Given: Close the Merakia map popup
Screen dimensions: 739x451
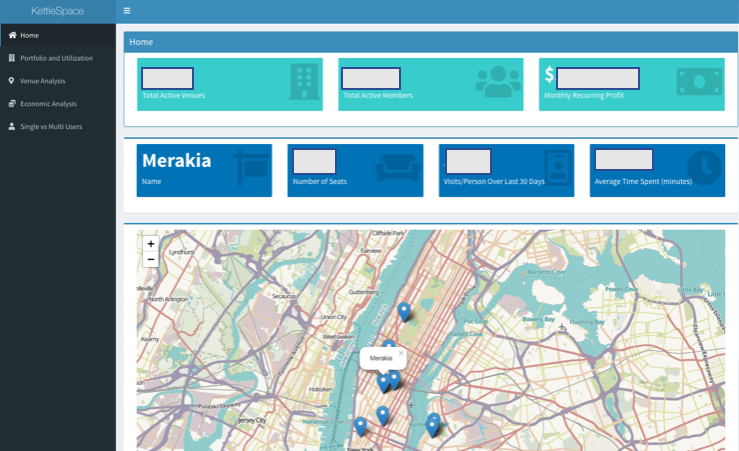Looking at the screenshot, I should pos(401,352).
